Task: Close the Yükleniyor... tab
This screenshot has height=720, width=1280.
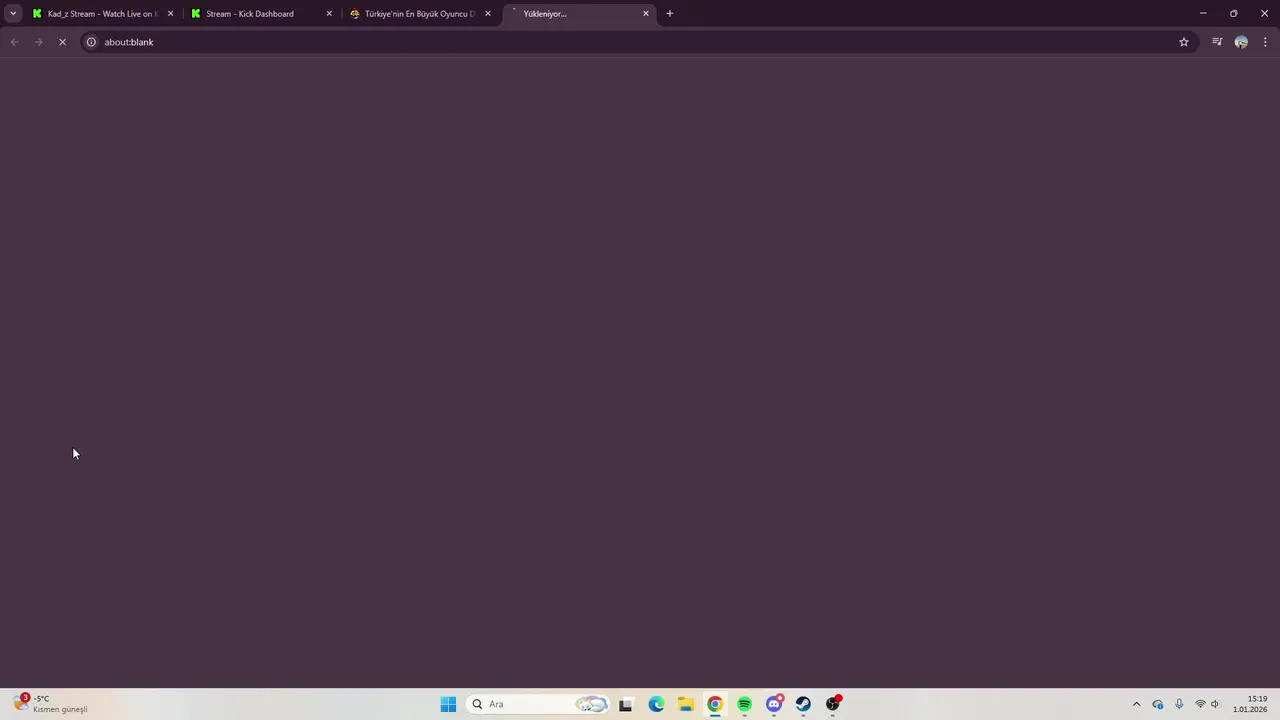Action: [646, 14]
